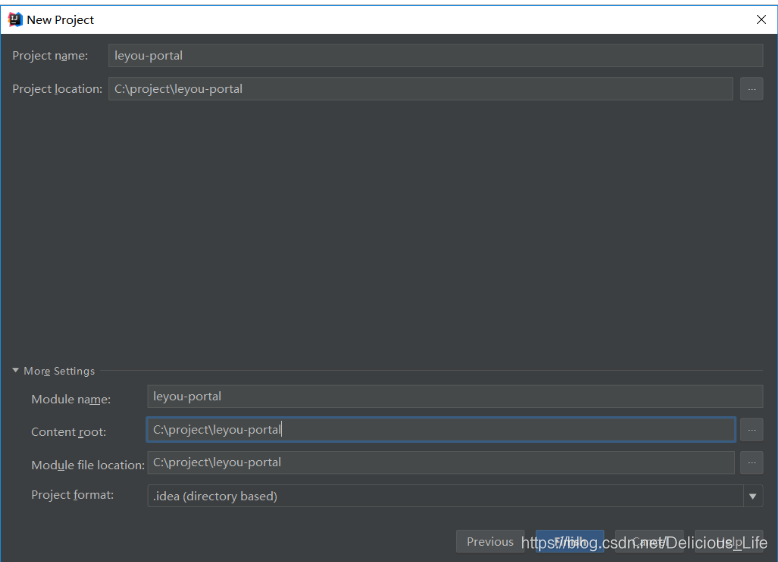778x562 pixels.
Task: Browse for Project location folder
Action: coord(751,89)
